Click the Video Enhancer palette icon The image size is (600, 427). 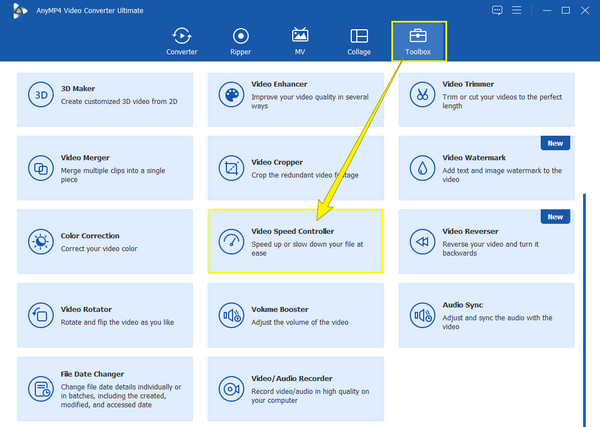pyautogui.click(x=231, y=95)
